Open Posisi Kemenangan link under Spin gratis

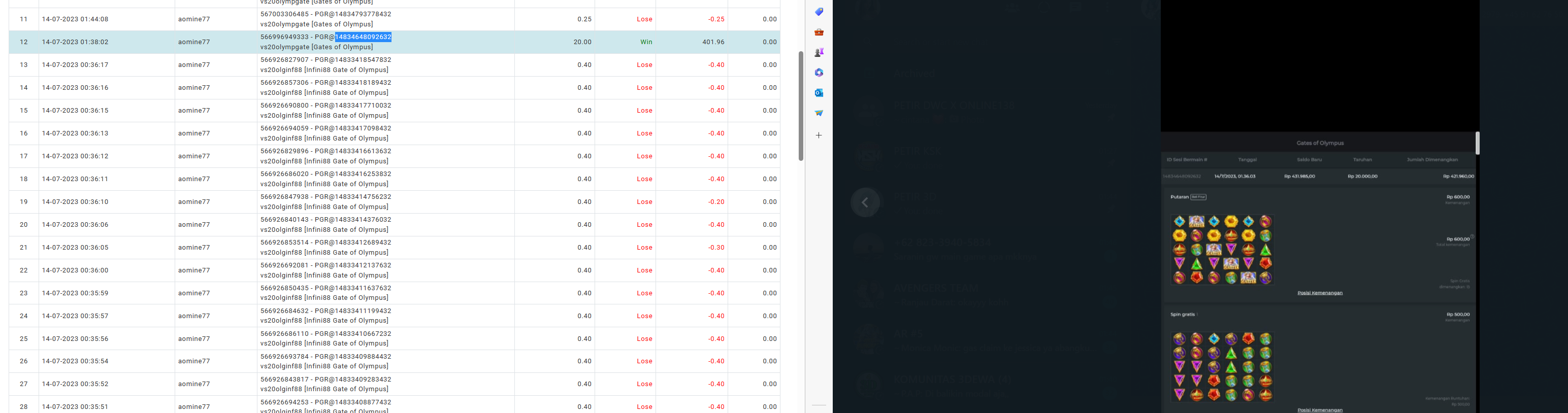[1320, 410]
